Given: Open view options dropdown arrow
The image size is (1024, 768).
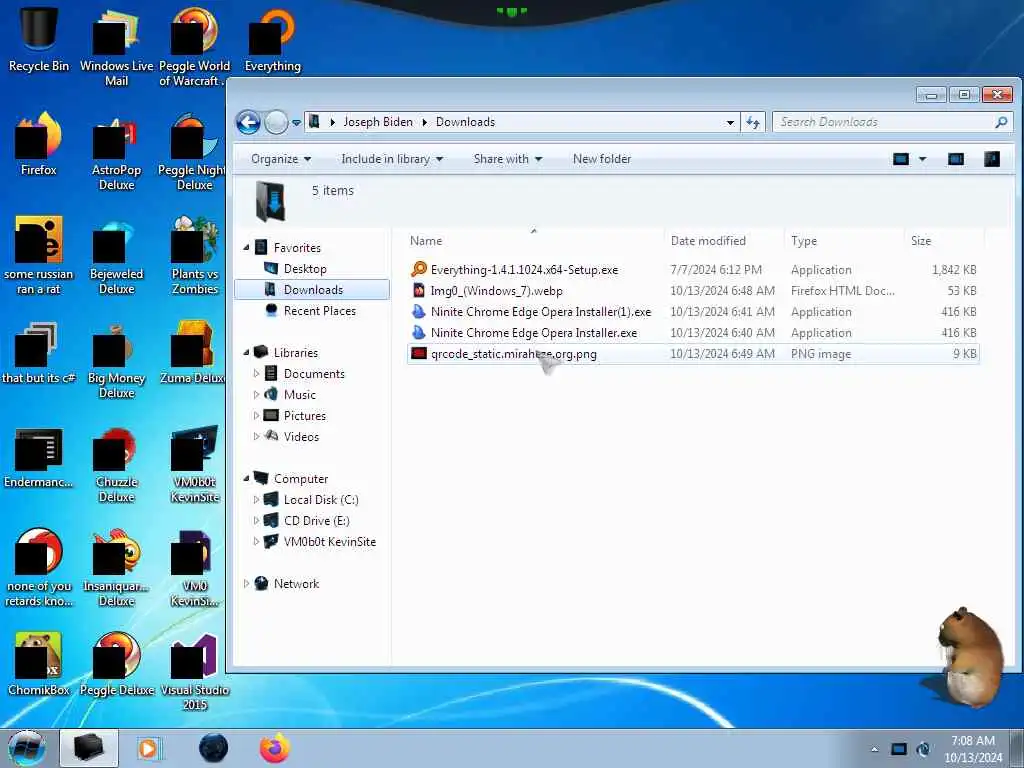Looking at the screenshot, I should (x=923, y=159).
